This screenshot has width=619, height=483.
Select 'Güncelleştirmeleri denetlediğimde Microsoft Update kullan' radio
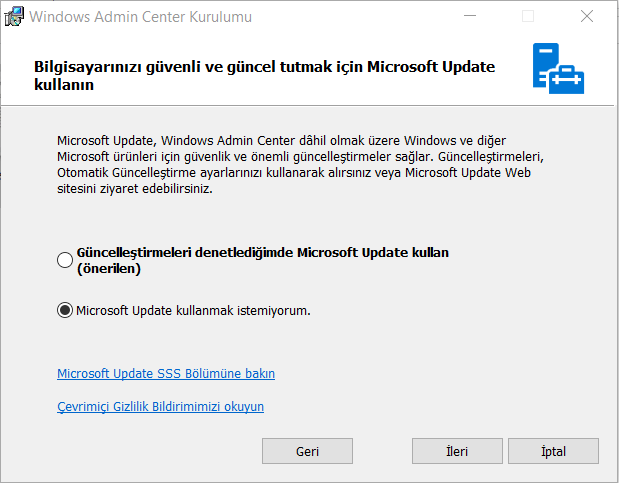(65, 260)
